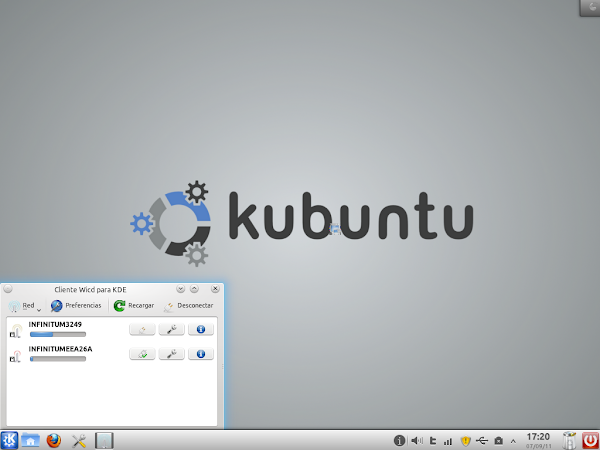The width and height of the screenshot is (600, 450).
Task: Open the Wicd window menu button in title bar
Action: 8,289
